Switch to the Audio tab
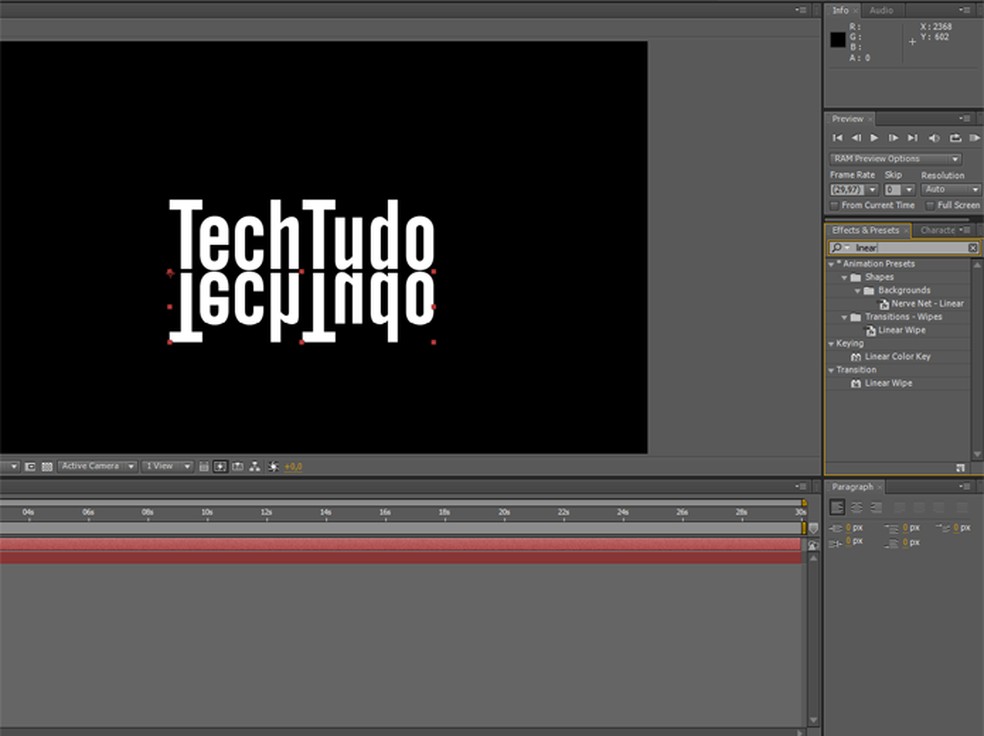Image resolution: width=984 pixels, height=736 pixels. pyautogui.click(x=881, y=10)
